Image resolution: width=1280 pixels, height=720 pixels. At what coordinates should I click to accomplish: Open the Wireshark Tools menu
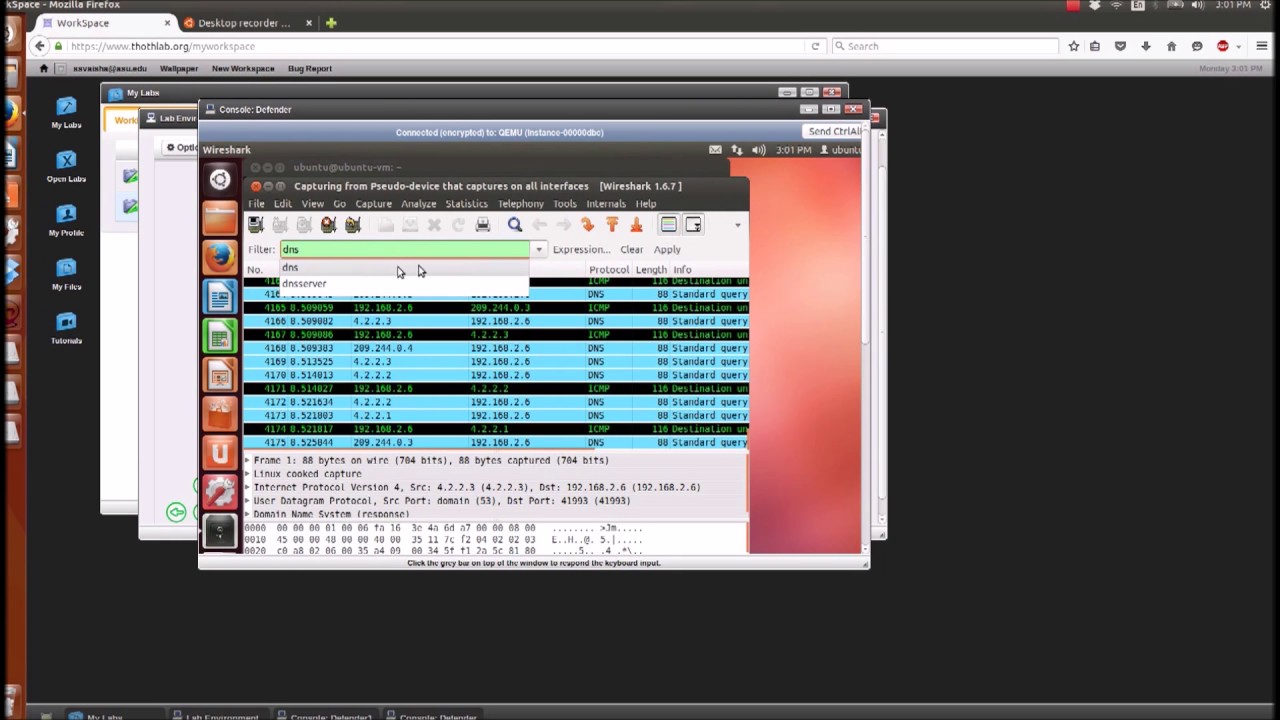click(565, 204)
